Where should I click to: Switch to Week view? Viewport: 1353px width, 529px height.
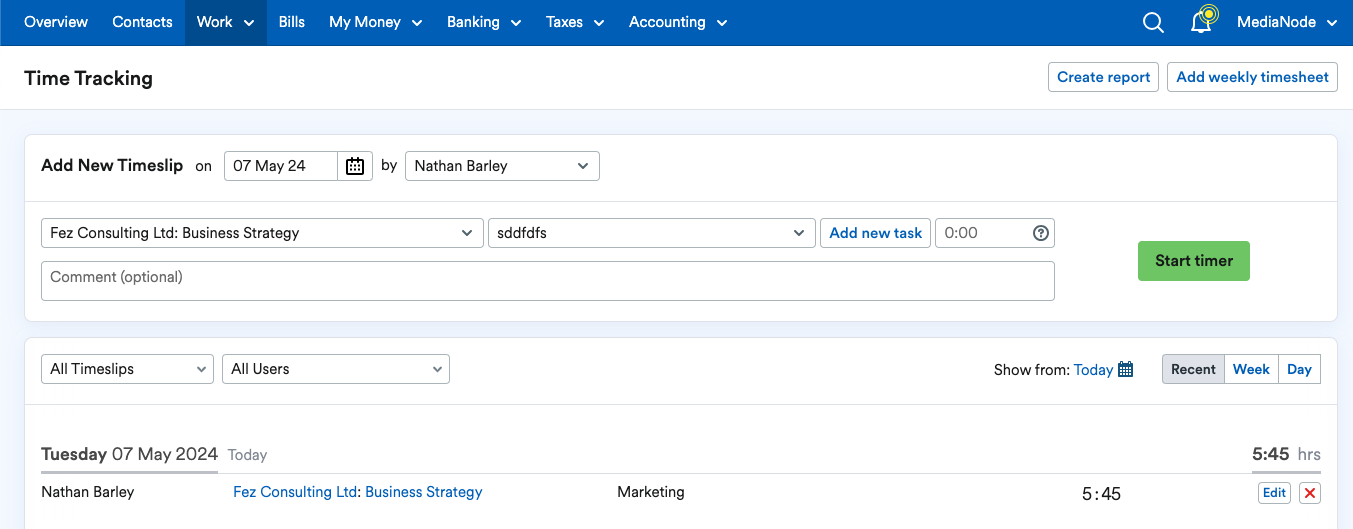tap(1251, 369)
